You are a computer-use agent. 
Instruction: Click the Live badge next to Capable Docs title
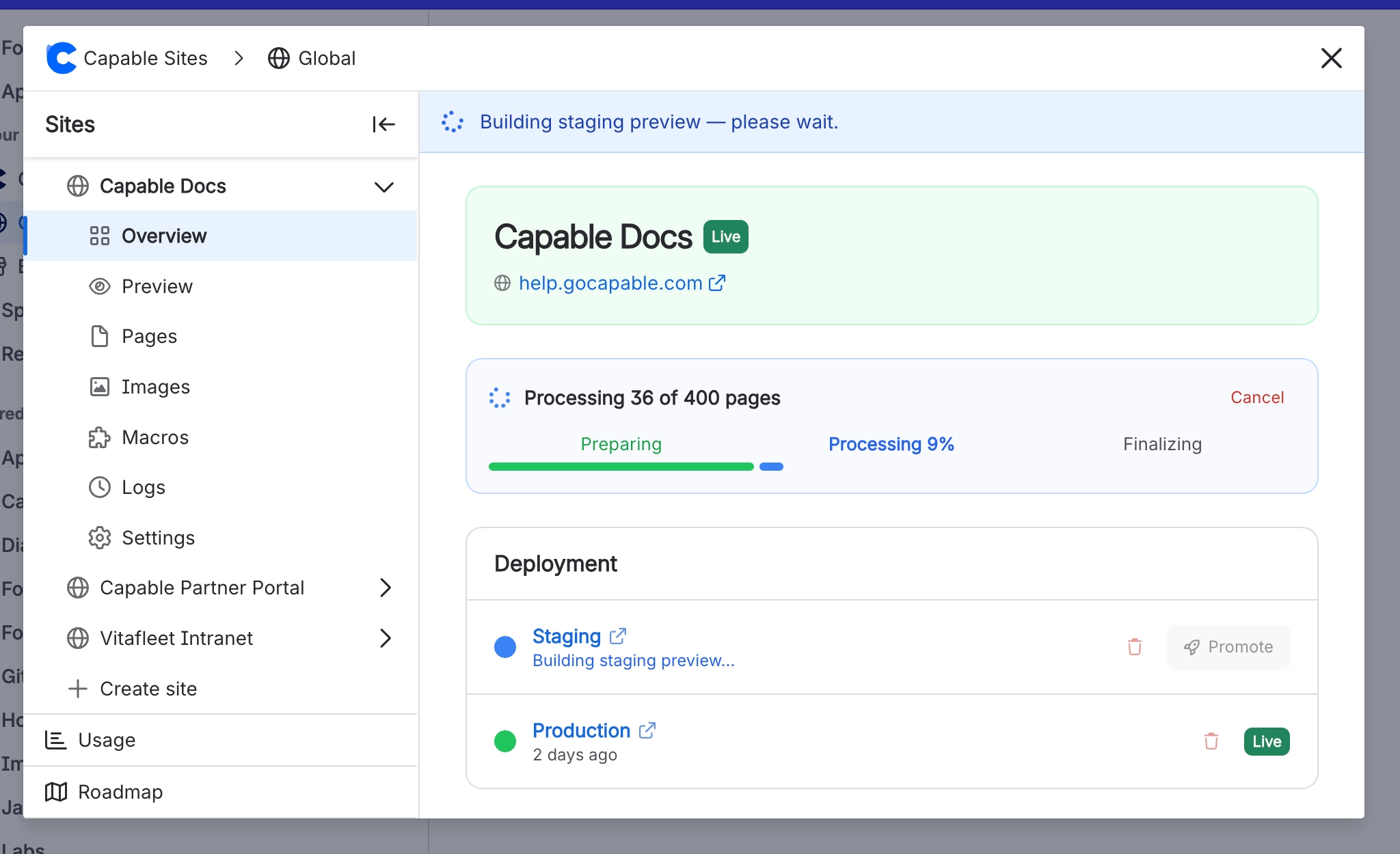click(726, 236)
